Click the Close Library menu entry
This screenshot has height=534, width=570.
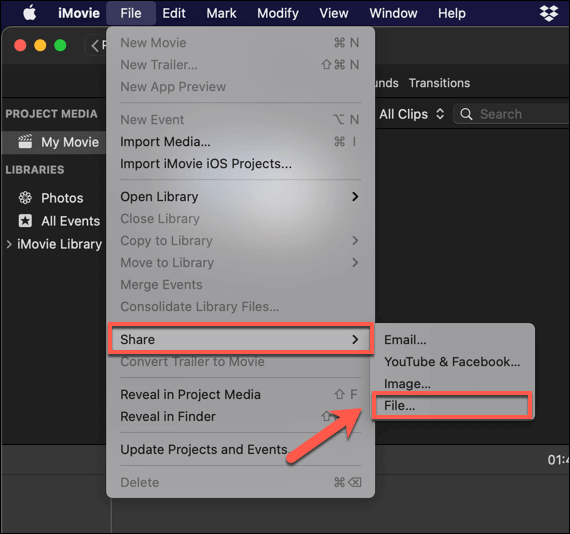click(240, 218)
